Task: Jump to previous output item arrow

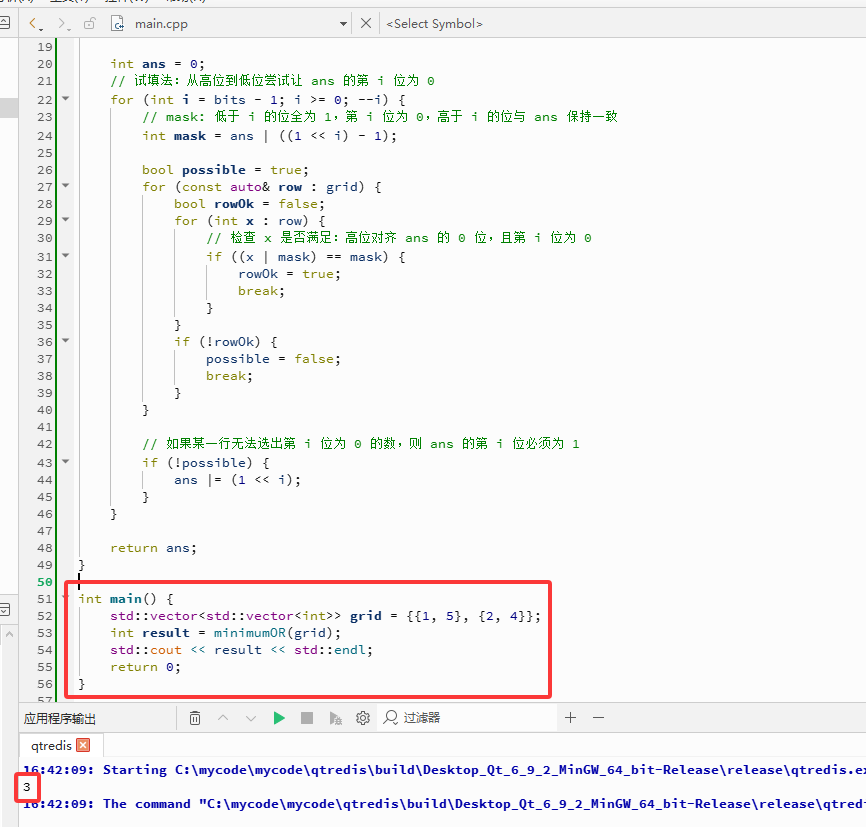Action: tap(223, 718)
